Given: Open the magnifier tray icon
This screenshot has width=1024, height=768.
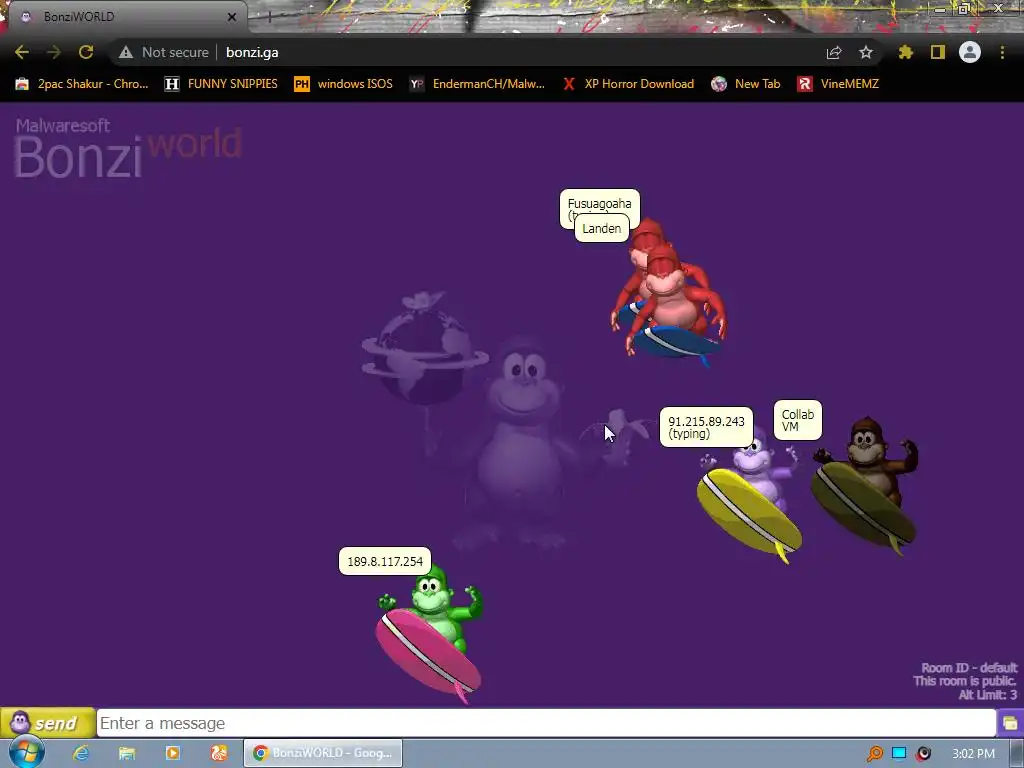Looking at the screenshot, I should tap(874, 754).
